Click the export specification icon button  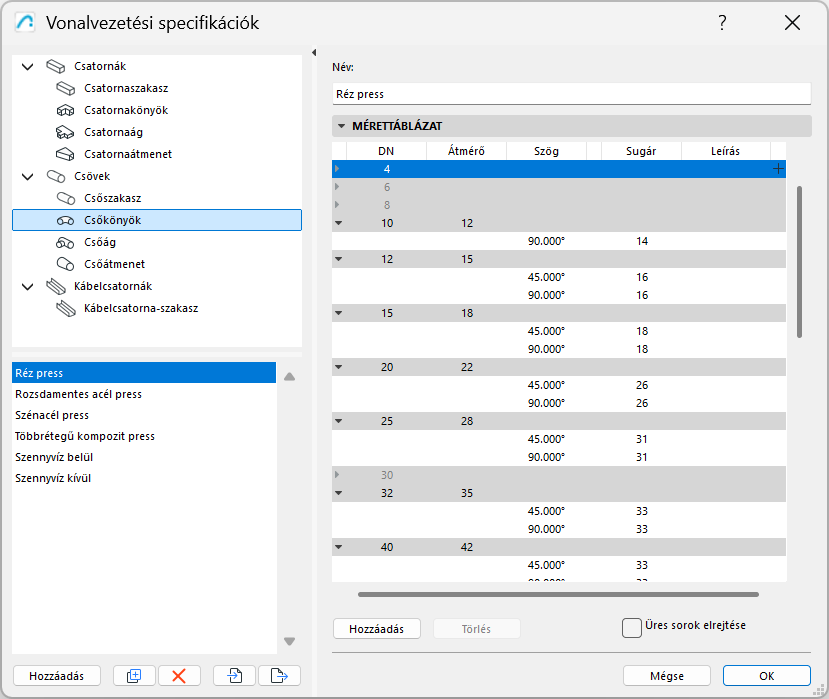click(x=279, y=676)
